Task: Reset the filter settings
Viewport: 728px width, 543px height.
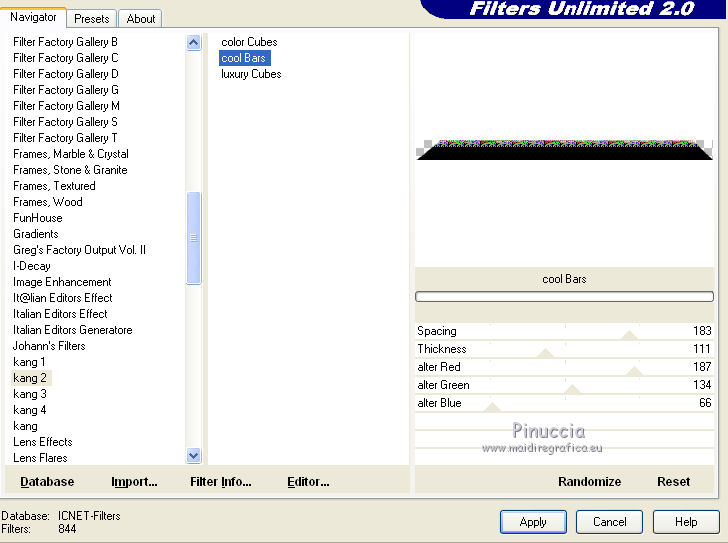Action: click(x=673, y=482)
